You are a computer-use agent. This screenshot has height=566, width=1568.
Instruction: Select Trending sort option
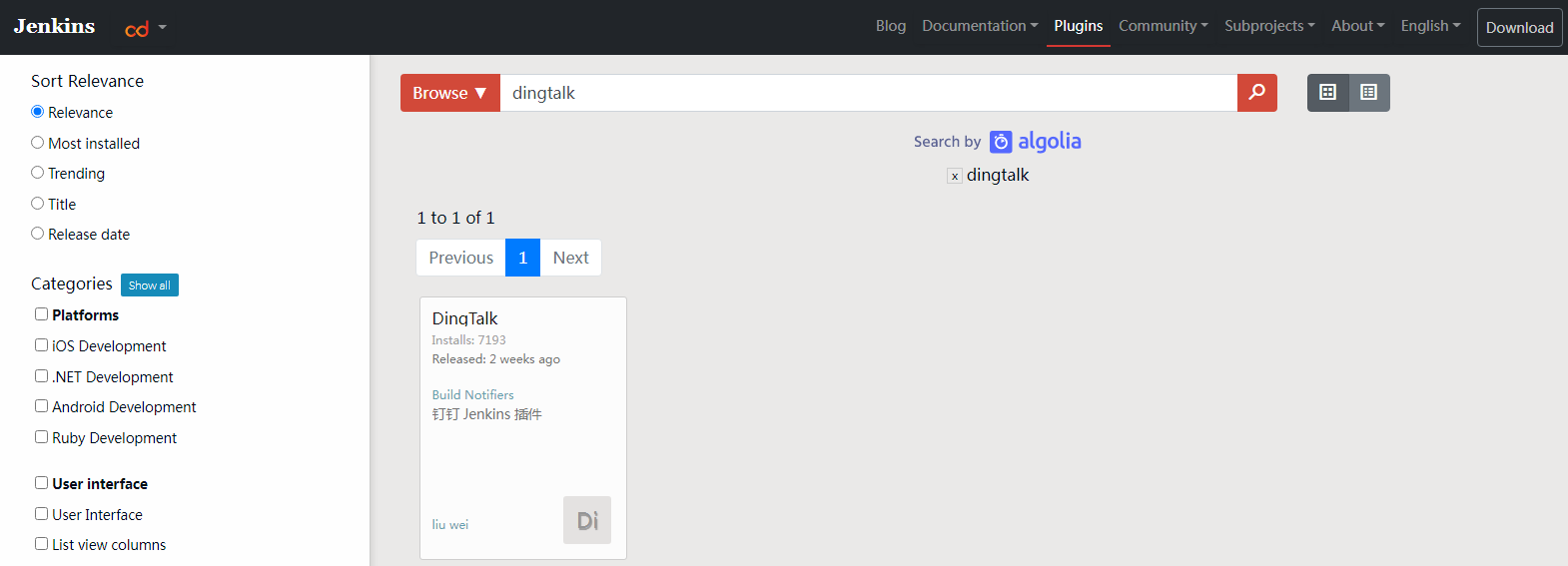38,173
